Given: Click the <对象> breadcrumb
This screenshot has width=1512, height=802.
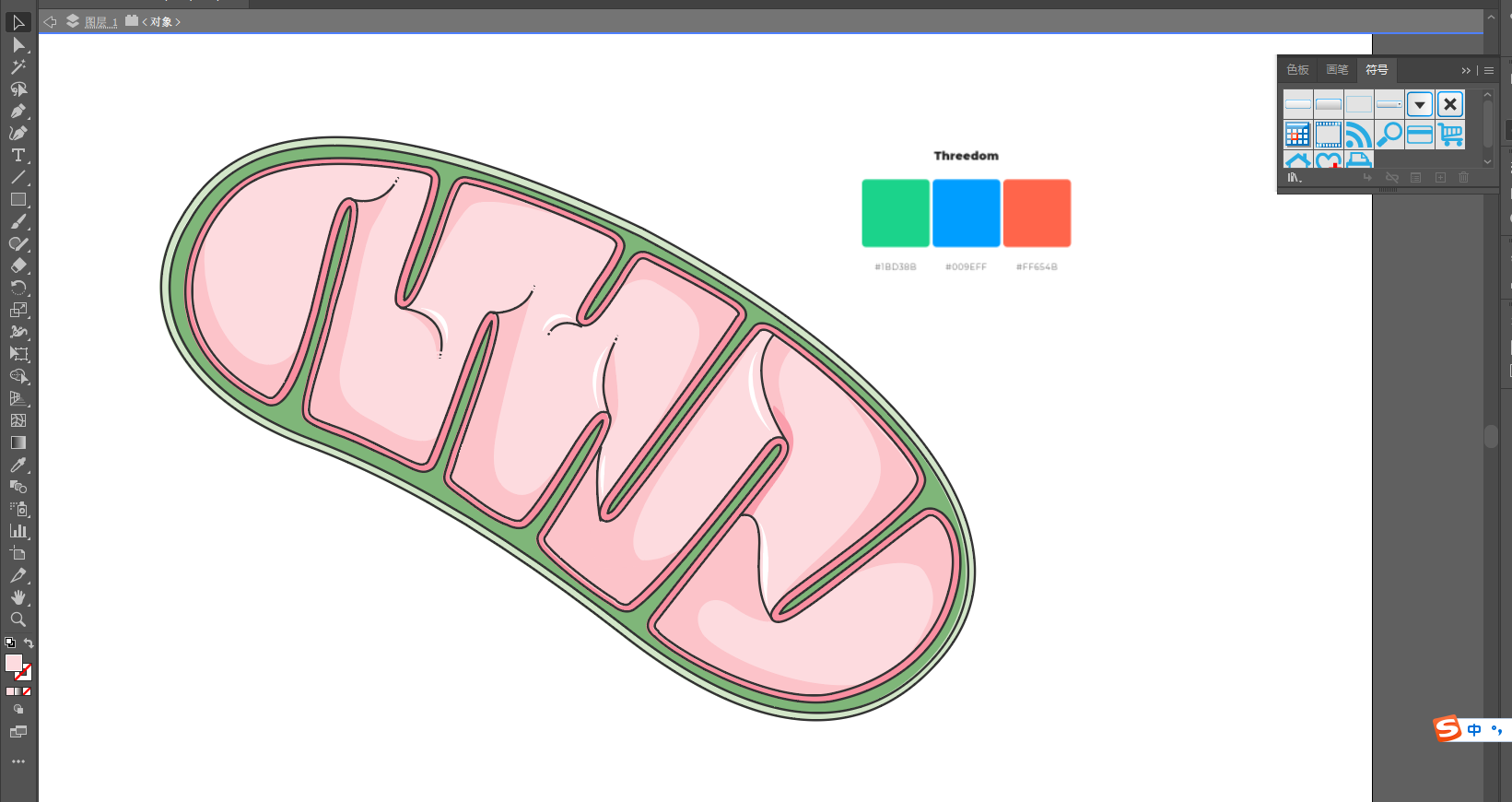Looking at the screenshot, I should point(161,22).
